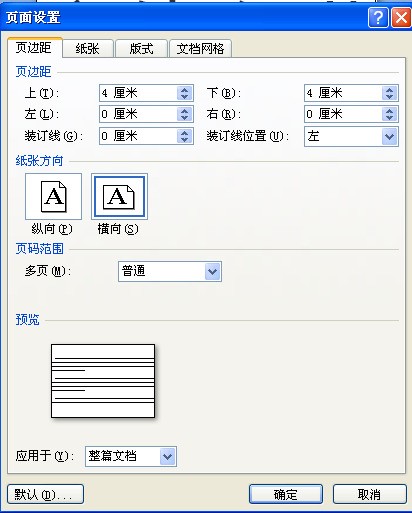
Task: Increase the 左 left margin value
Action: coord(185,111)
